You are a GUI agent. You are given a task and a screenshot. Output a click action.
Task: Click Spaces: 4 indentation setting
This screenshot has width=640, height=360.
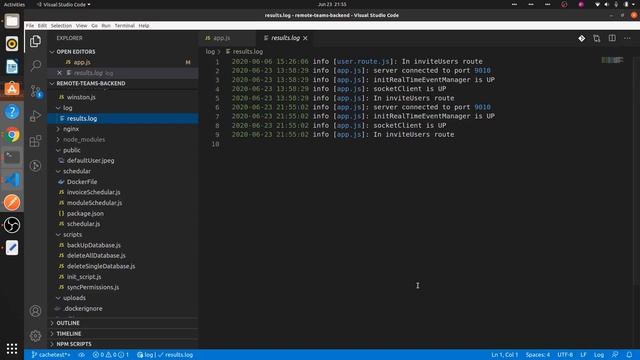click(x=538, y=355)
